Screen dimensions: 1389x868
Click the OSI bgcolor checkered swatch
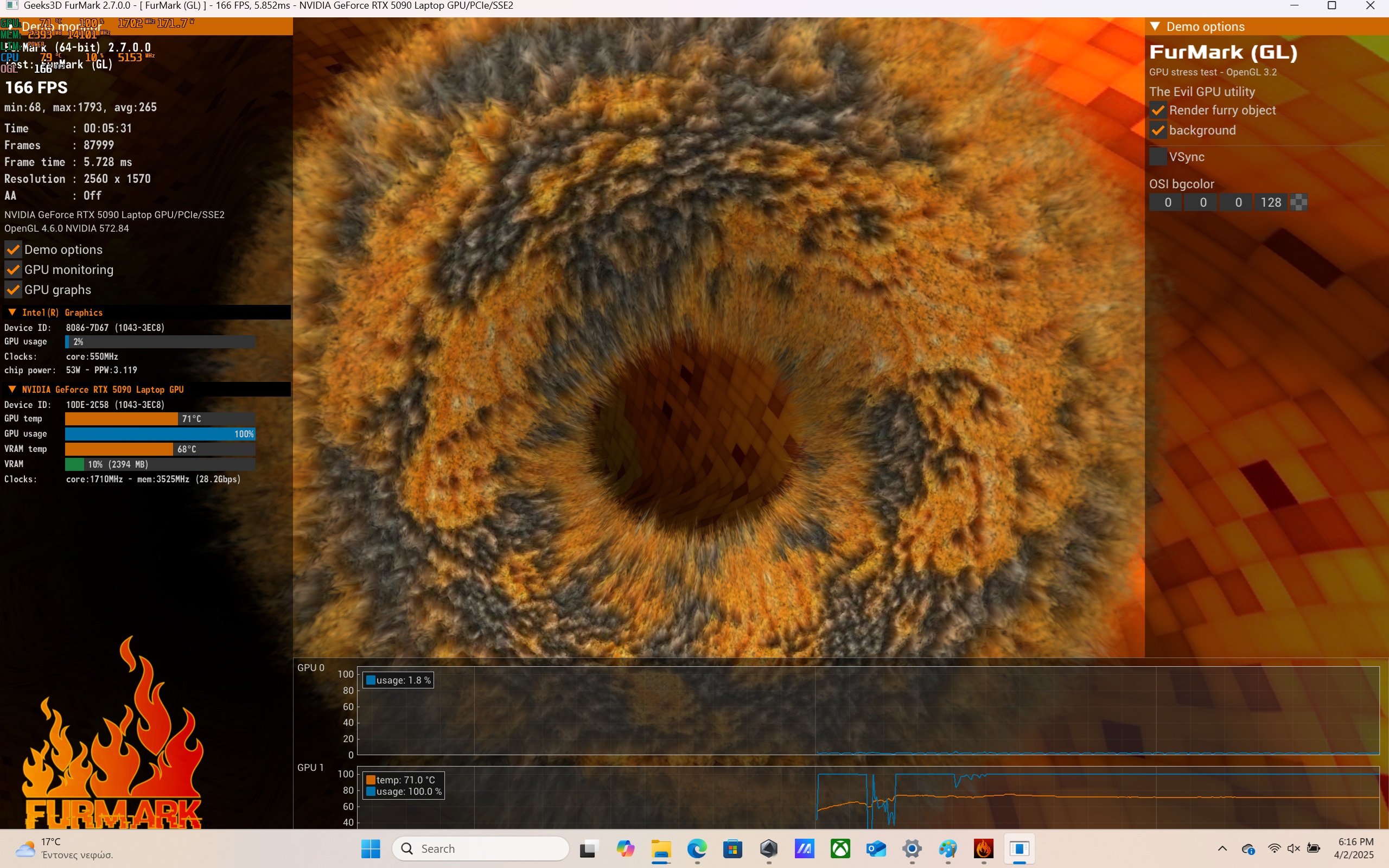point(1298,202)
